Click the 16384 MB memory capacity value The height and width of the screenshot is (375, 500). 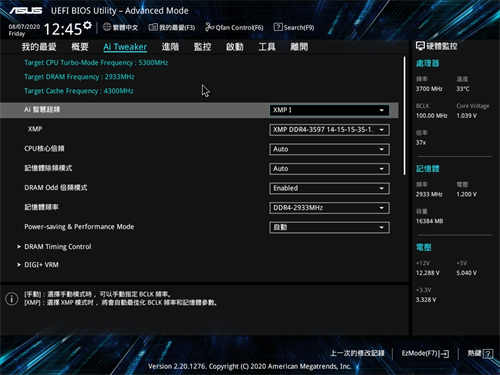(x=429, y=221)
